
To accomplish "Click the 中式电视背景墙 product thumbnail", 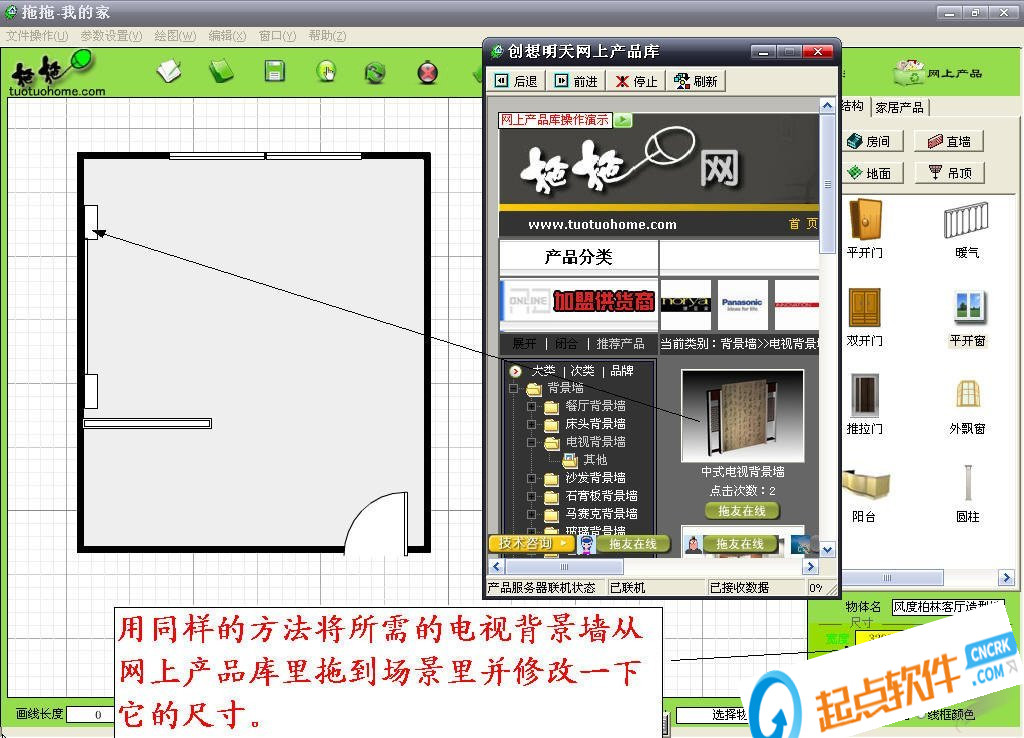I will coord(742,415).
